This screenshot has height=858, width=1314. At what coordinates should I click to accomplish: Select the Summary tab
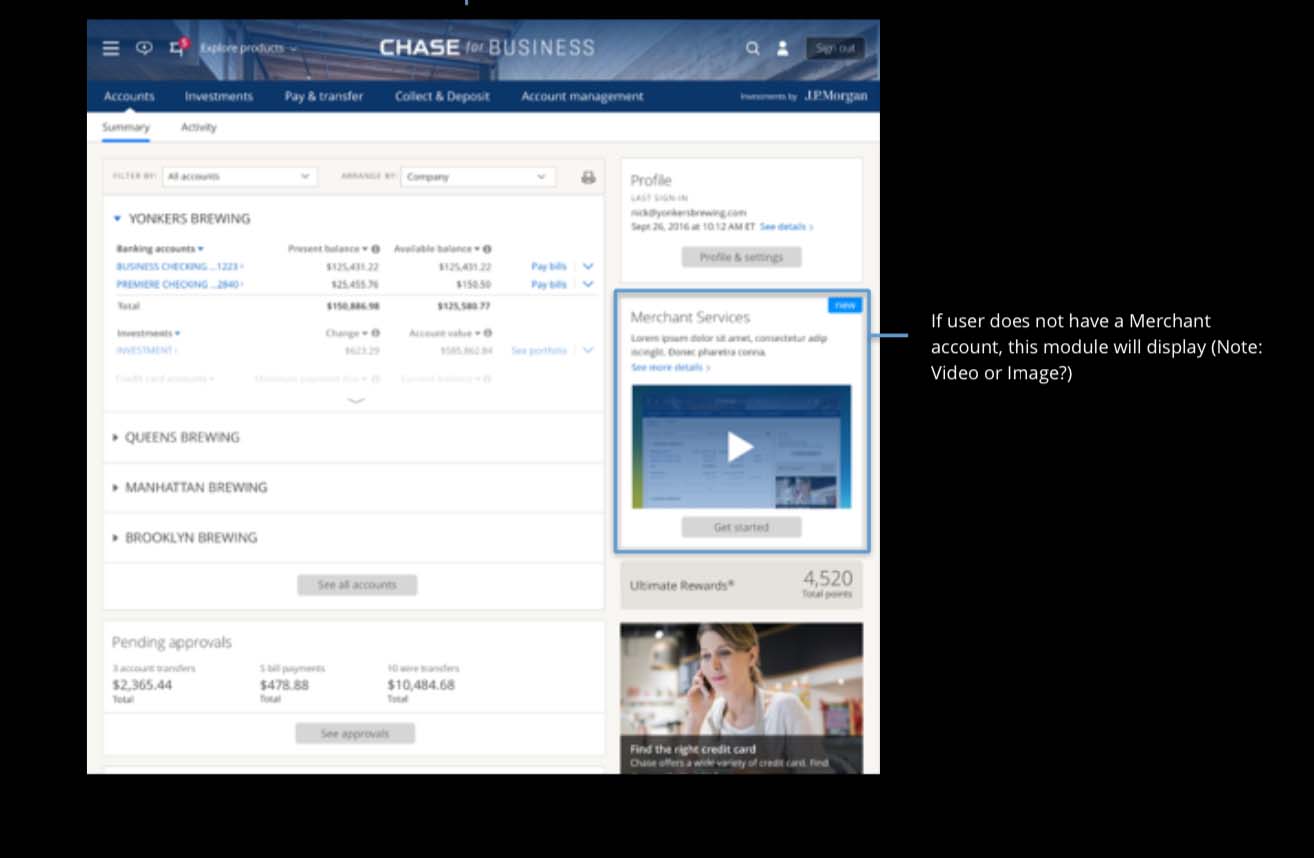(126, 127)
